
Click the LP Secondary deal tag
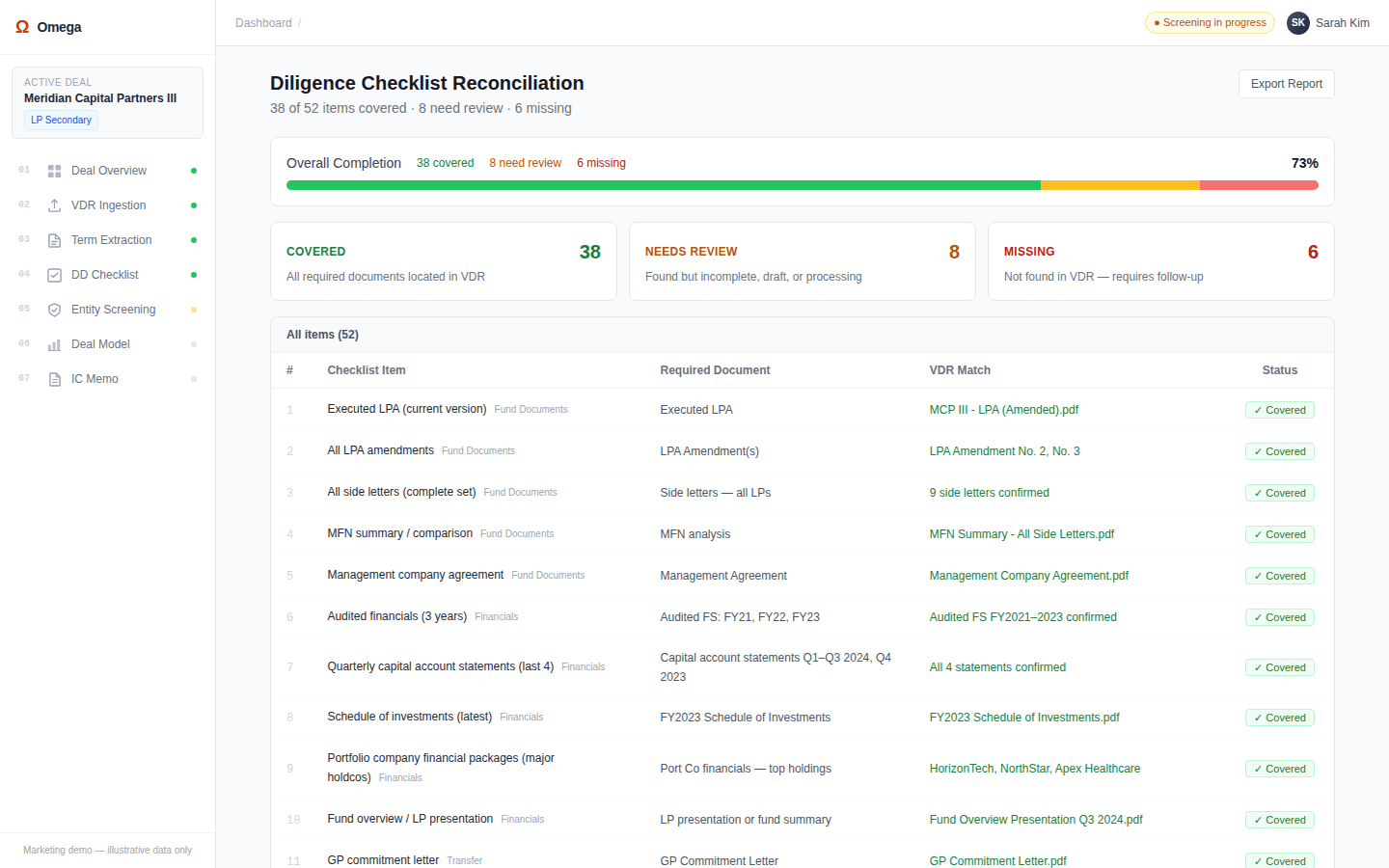(x=61, y=121)
